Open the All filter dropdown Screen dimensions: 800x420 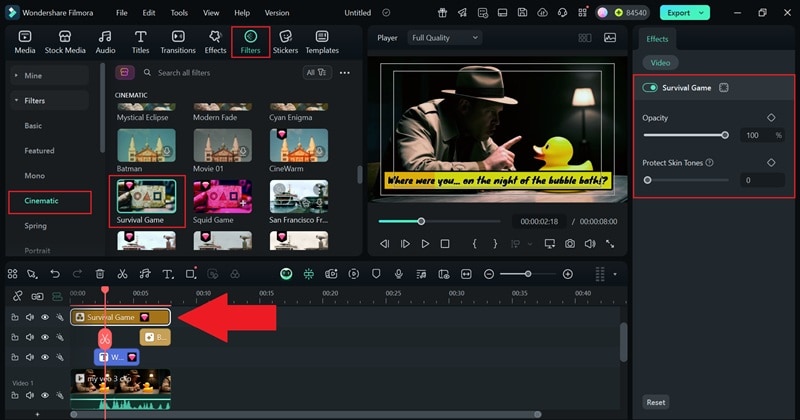pos(316,72)
